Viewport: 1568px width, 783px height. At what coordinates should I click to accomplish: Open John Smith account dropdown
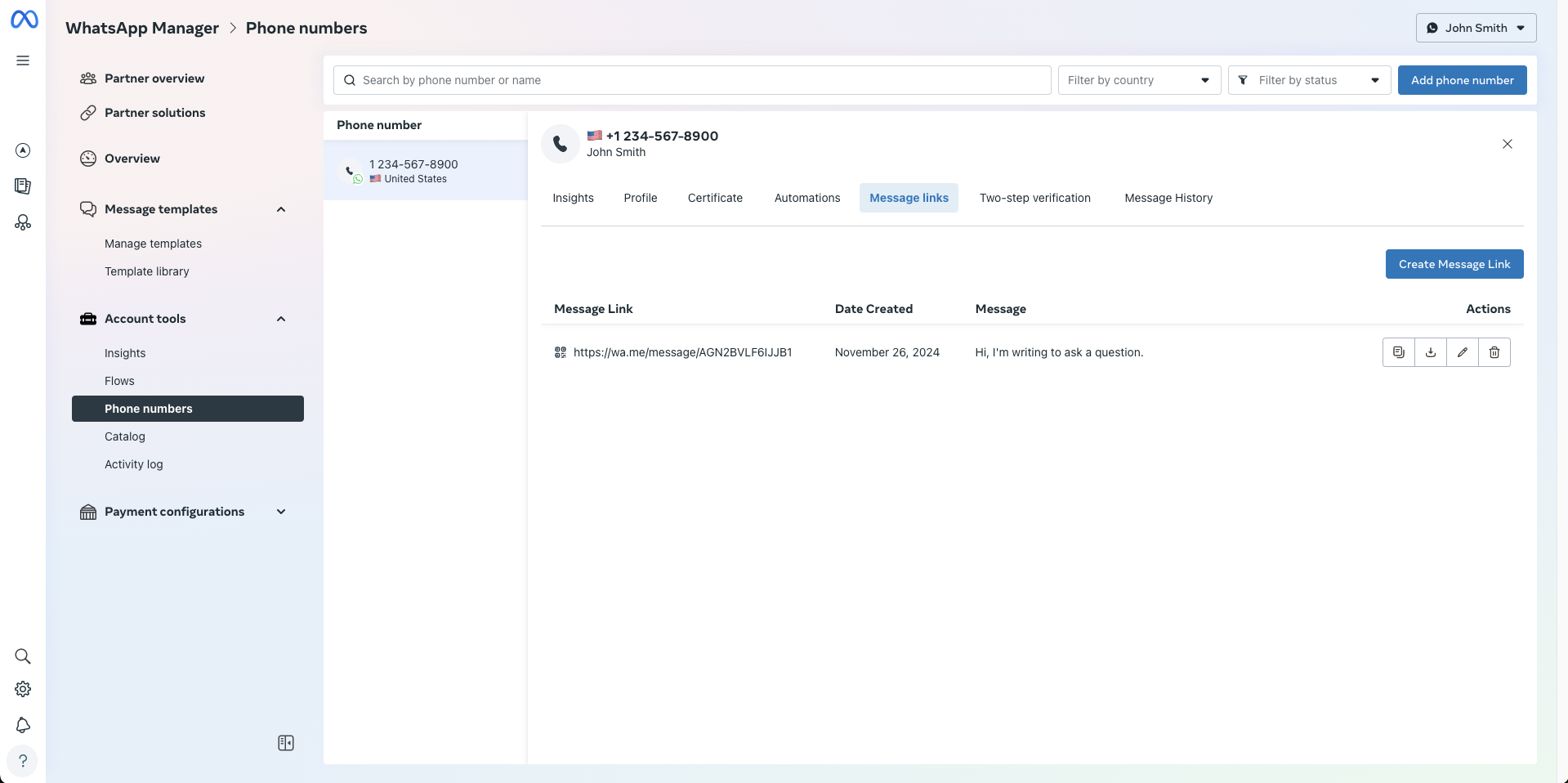(x=1476, y=28)
